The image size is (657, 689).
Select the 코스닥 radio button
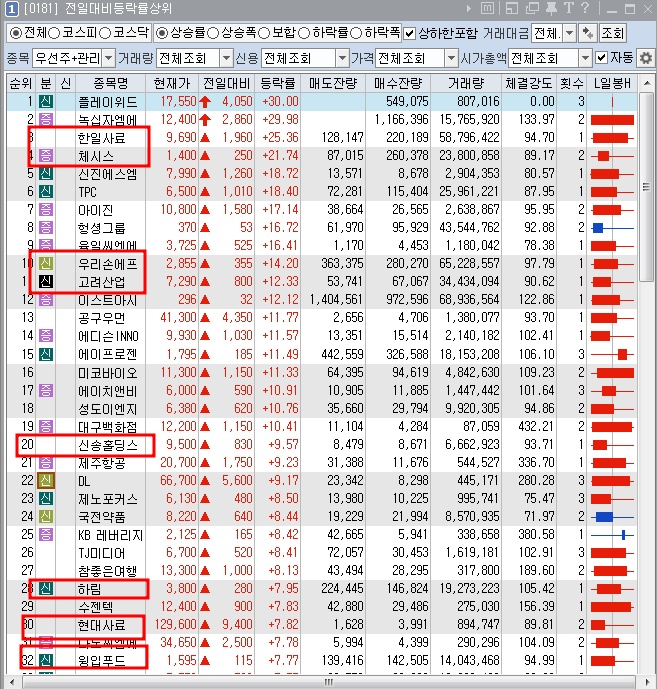point(105,33)
